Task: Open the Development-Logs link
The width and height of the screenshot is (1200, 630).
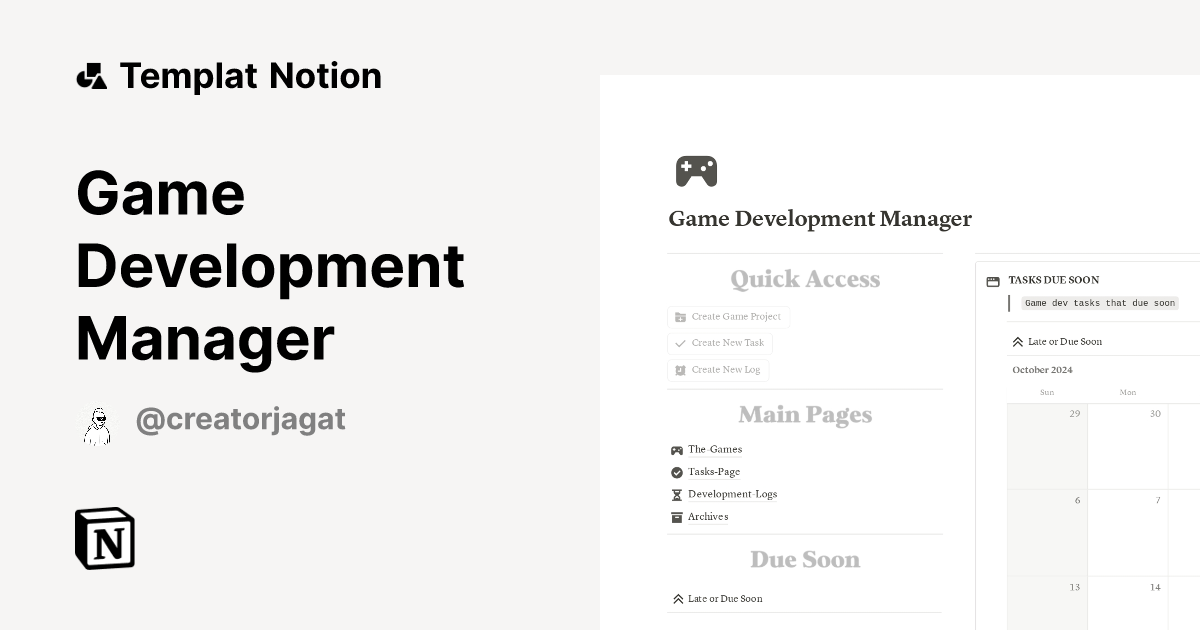Action: pos(731,494)
